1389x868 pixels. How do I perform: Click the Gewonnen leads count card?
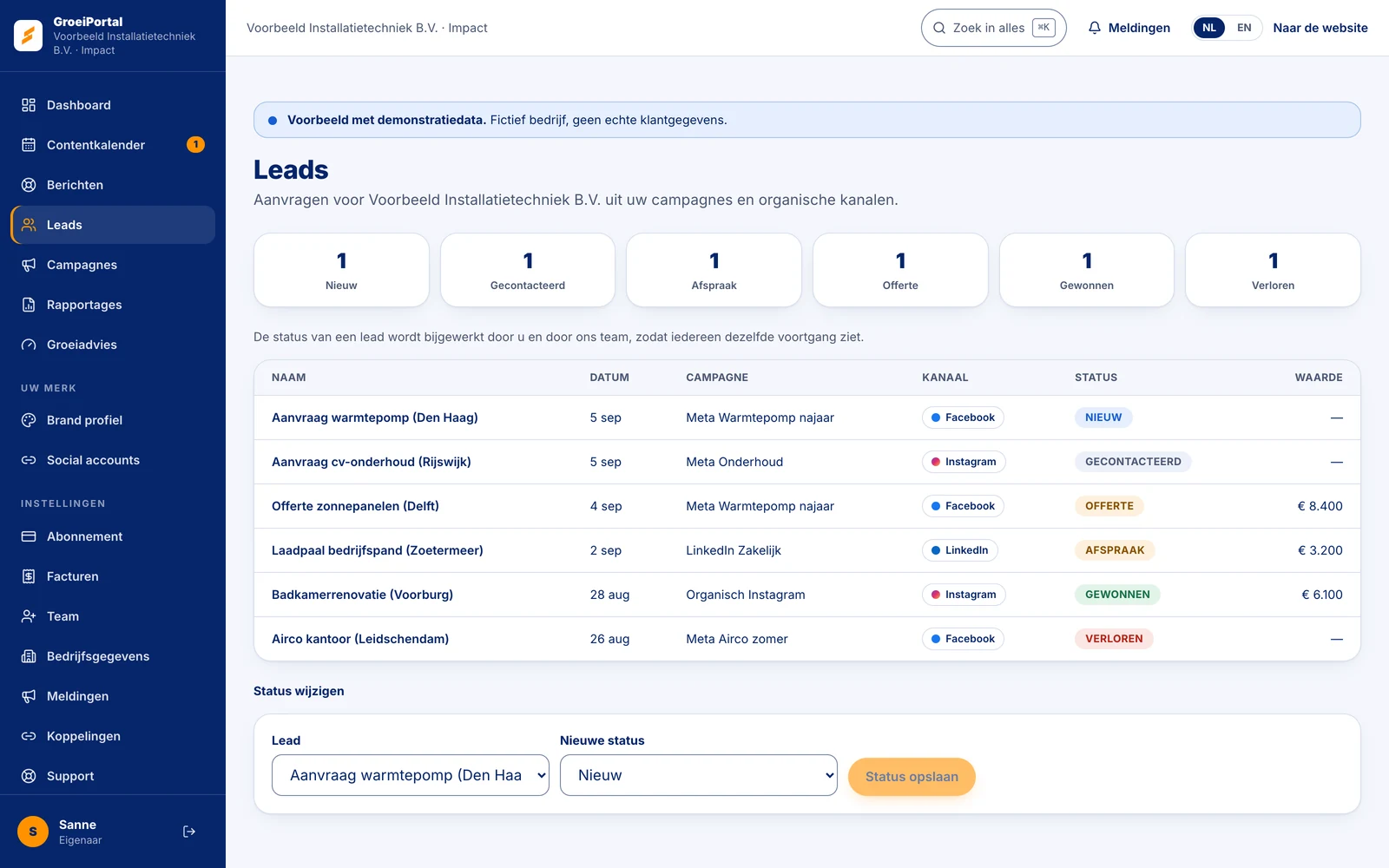click(1087, 270)
